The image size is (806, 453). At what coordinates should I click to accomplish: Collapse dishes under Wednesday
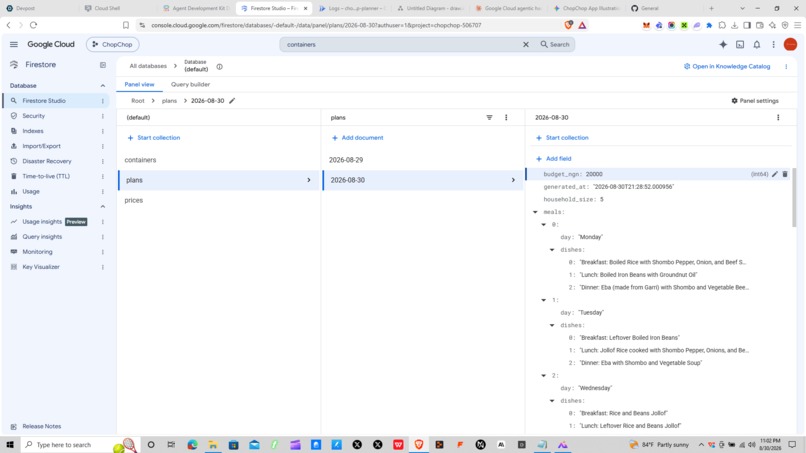tap(552, 401)
